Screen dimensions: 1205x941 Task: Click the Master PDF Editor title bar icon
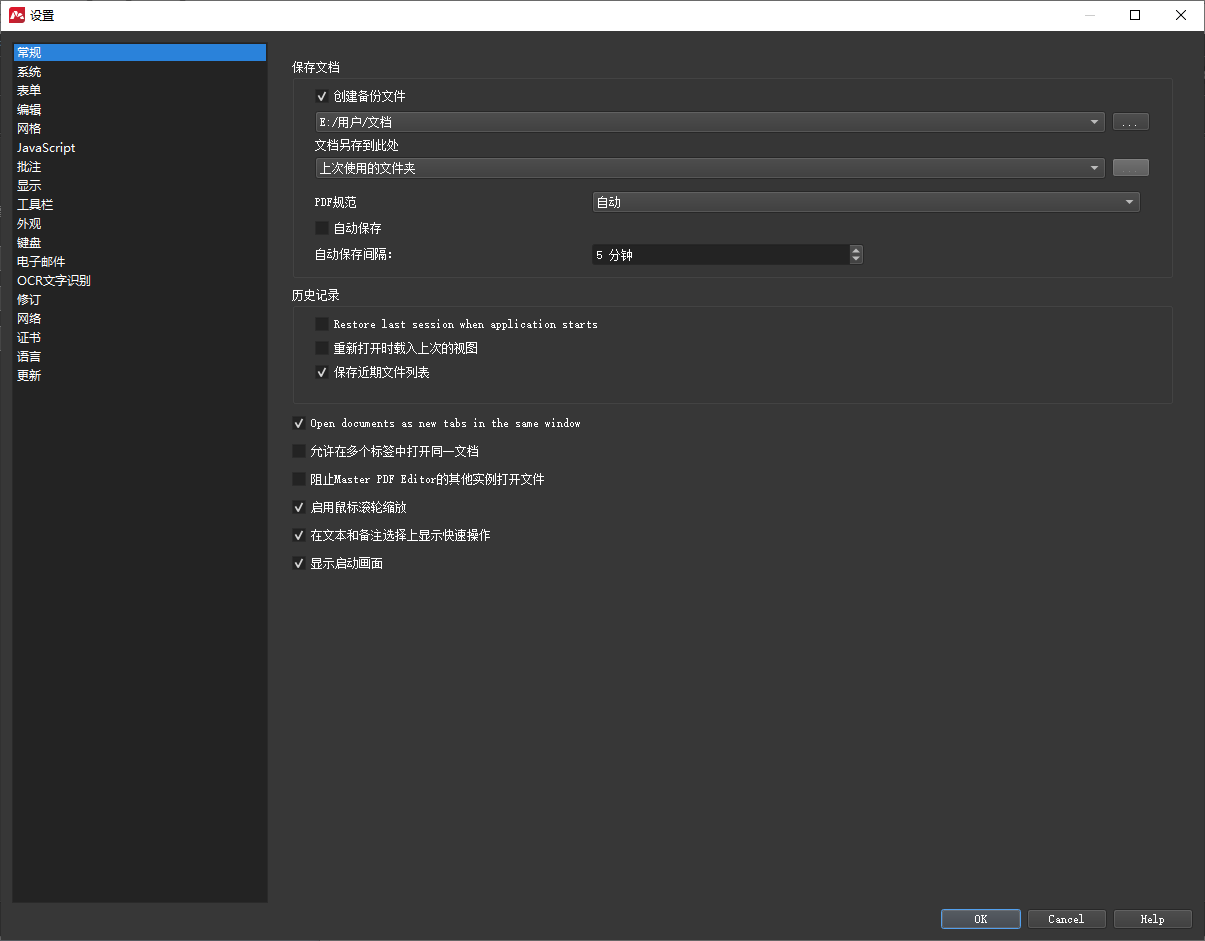[17, 15]
